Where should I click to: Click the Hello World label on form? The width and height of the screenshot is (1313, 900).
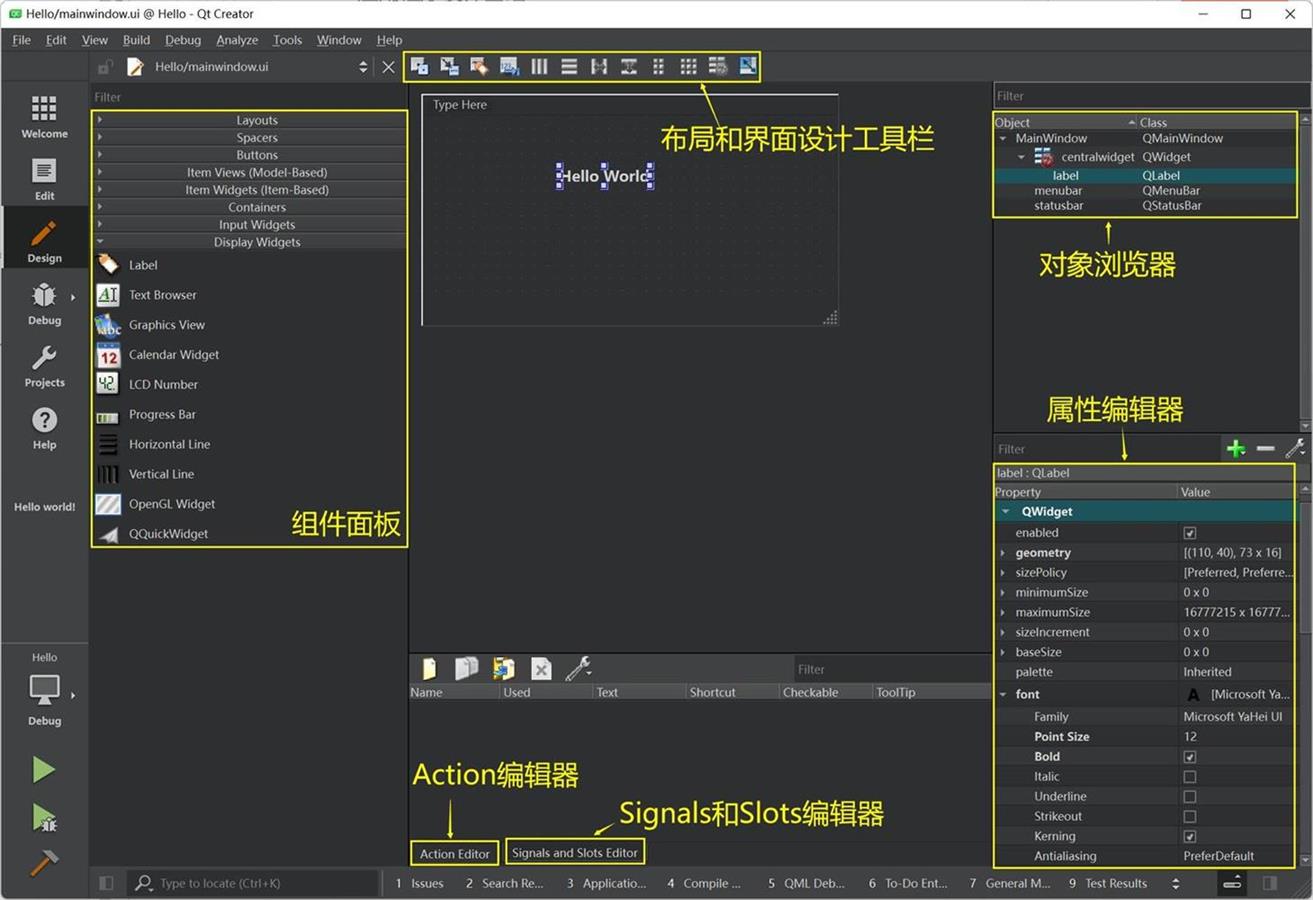click(x=605, y=176)
